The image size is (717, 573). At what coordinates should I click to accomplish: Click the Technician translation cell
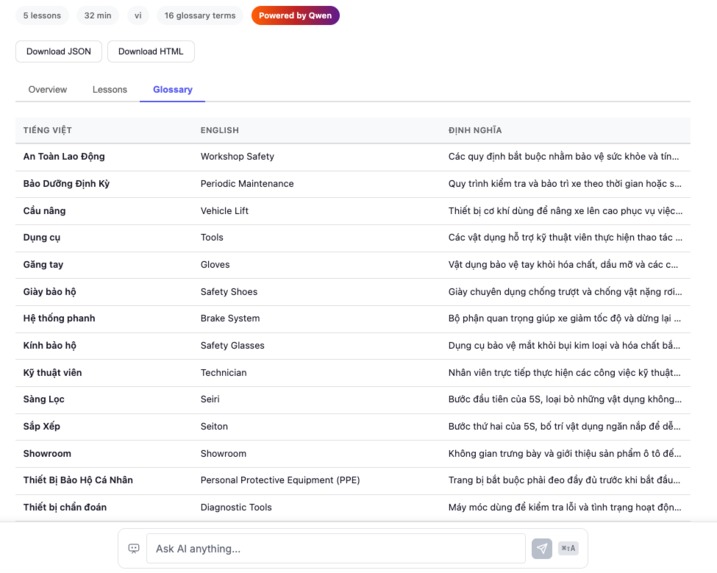(223, 372)
